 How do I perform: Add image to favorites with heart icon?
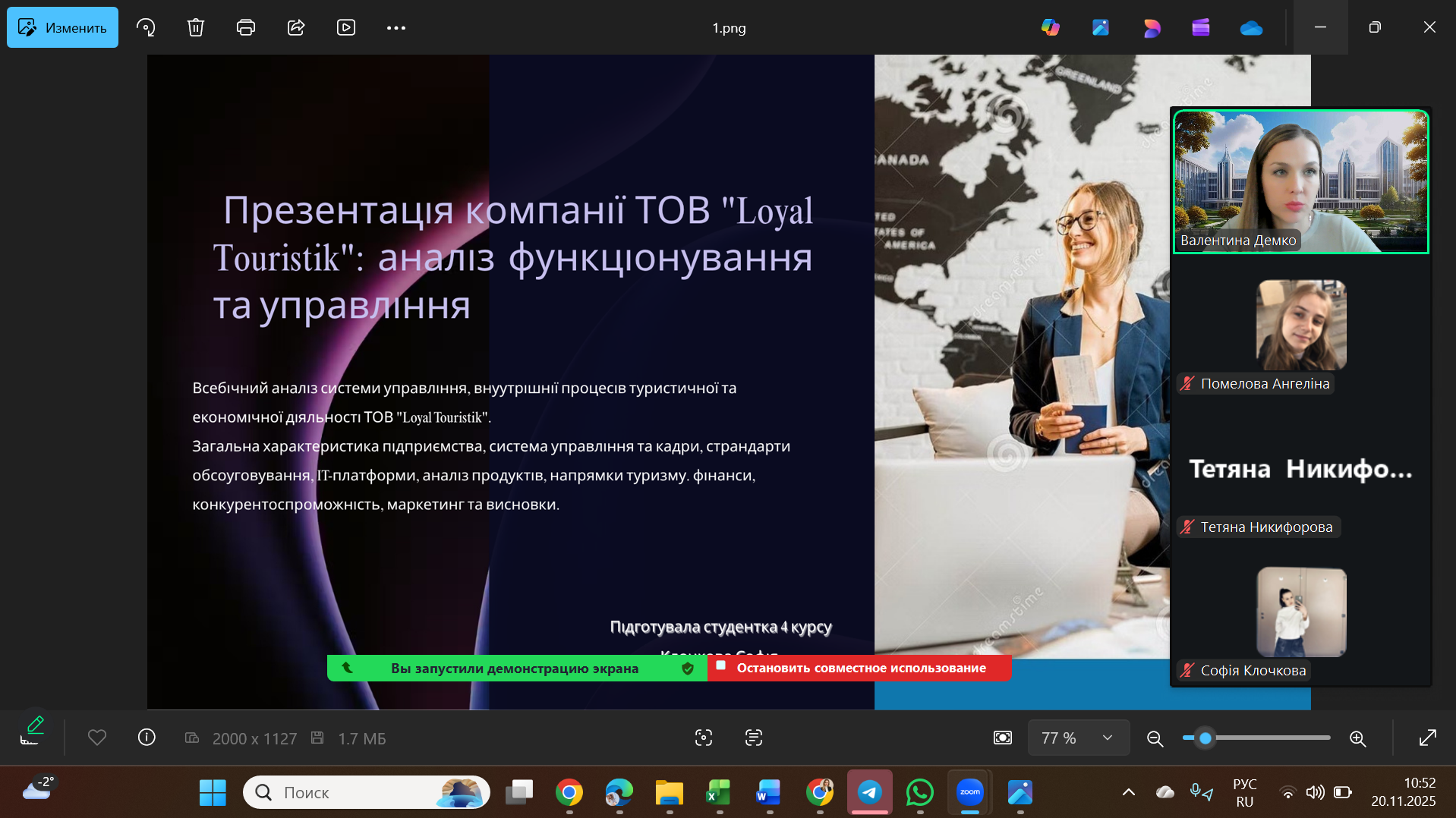[97, 738]
